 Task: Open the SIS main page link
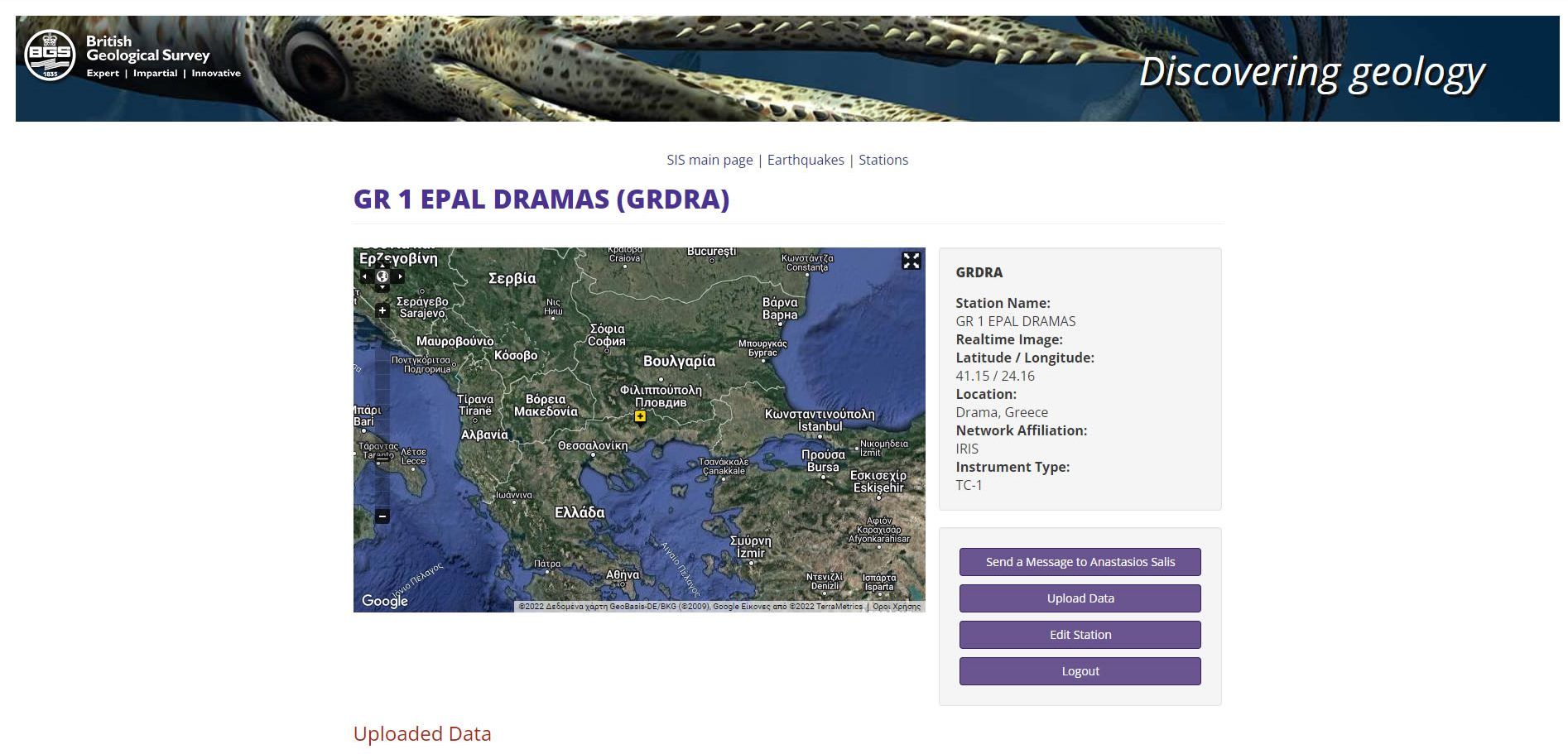pyautogui.click(x=709, y=160)
